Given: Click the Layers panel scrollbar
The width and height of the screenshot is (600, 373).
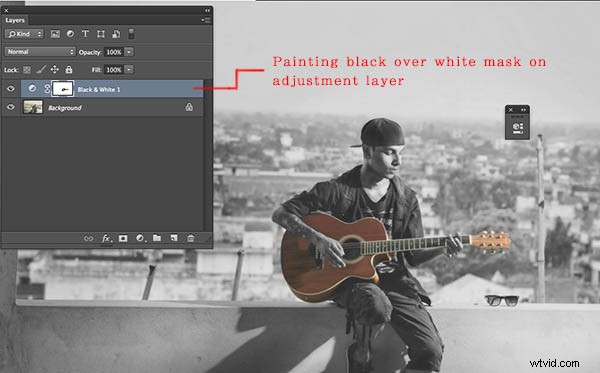Looking at the screenshot, I should tap(208, 155).
